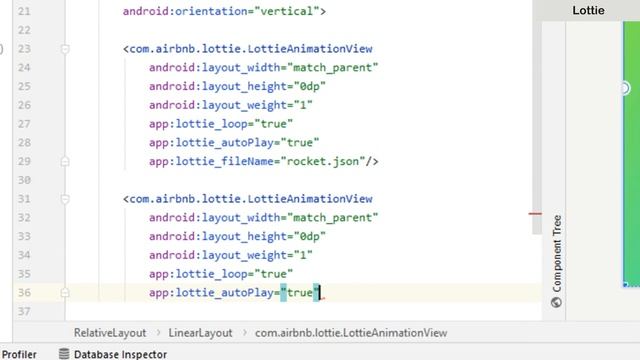Select com.airbnb.lottie.LottieAnimationView breadcrumb
The image size is (640, 360).
[351, 333]
